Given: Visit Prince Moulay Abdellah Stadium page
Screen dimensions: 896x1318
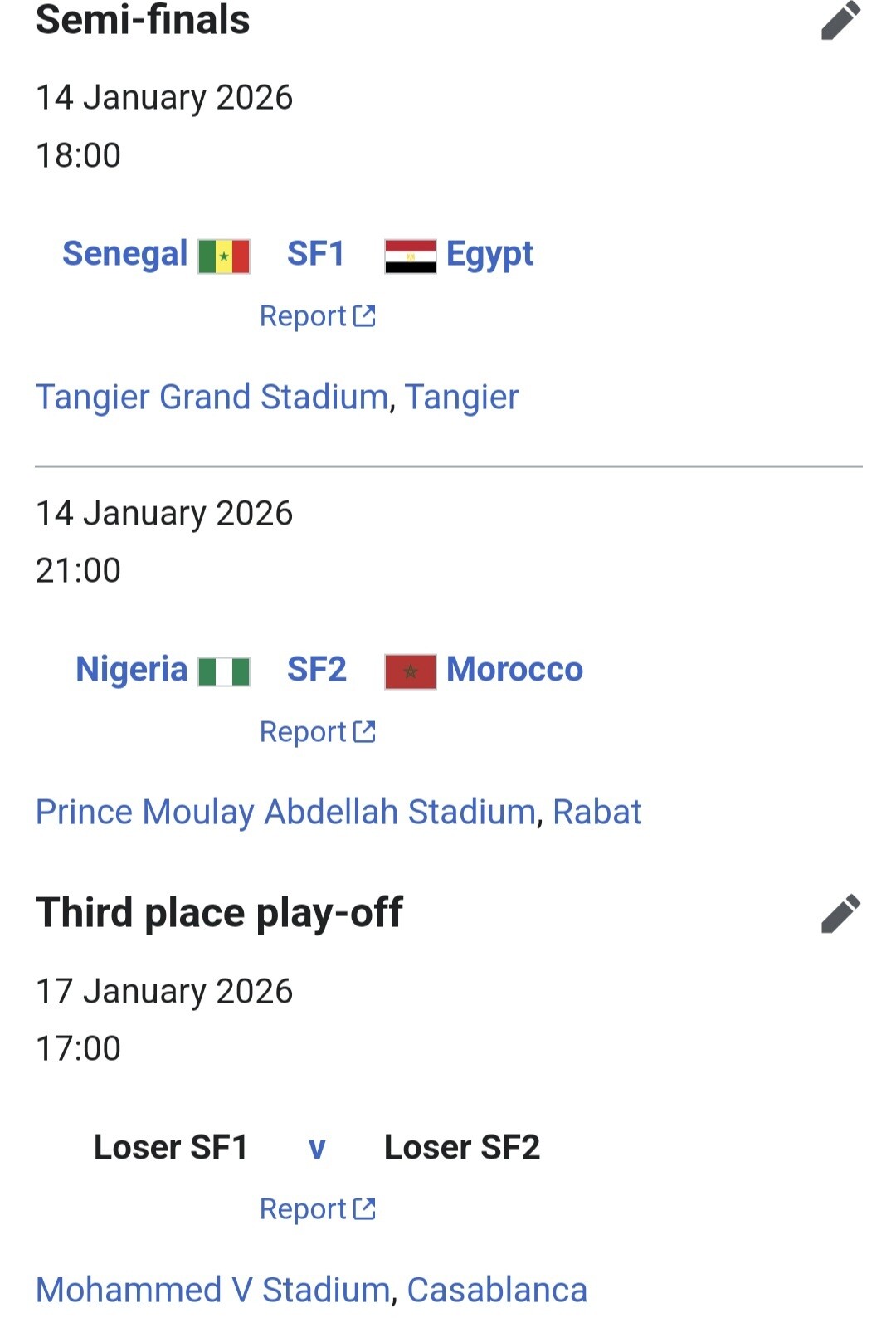Looking at the screenshot, I should tap(285, 813).
